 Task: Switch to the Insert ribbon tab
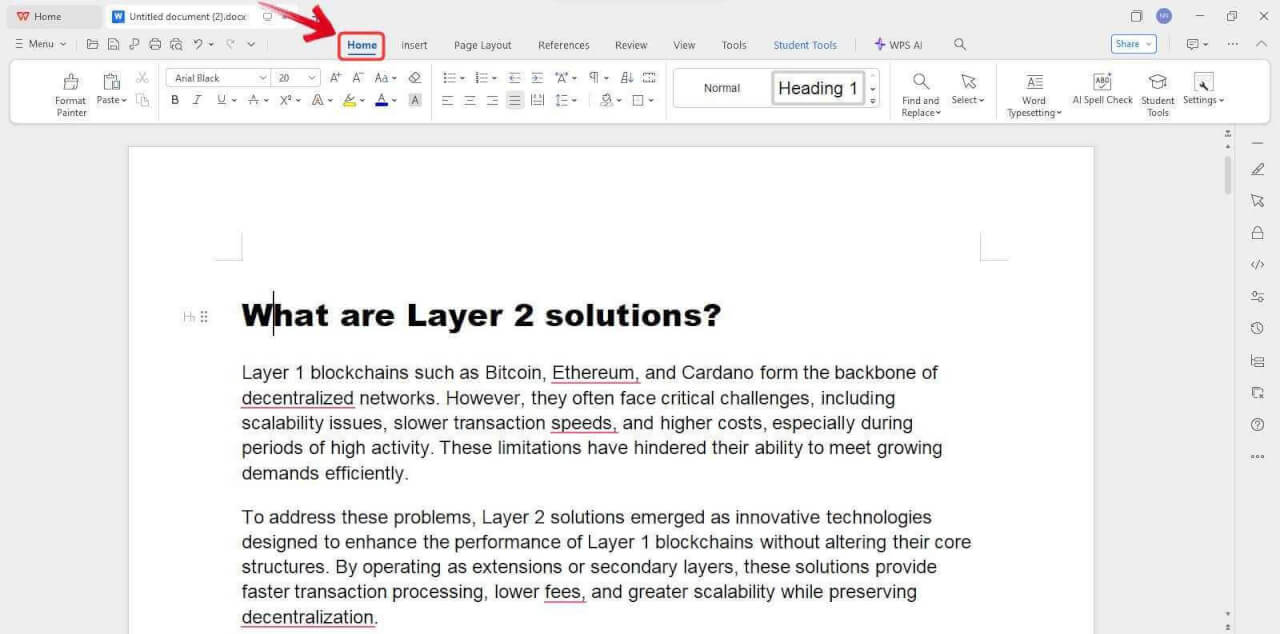click(414, 45)
